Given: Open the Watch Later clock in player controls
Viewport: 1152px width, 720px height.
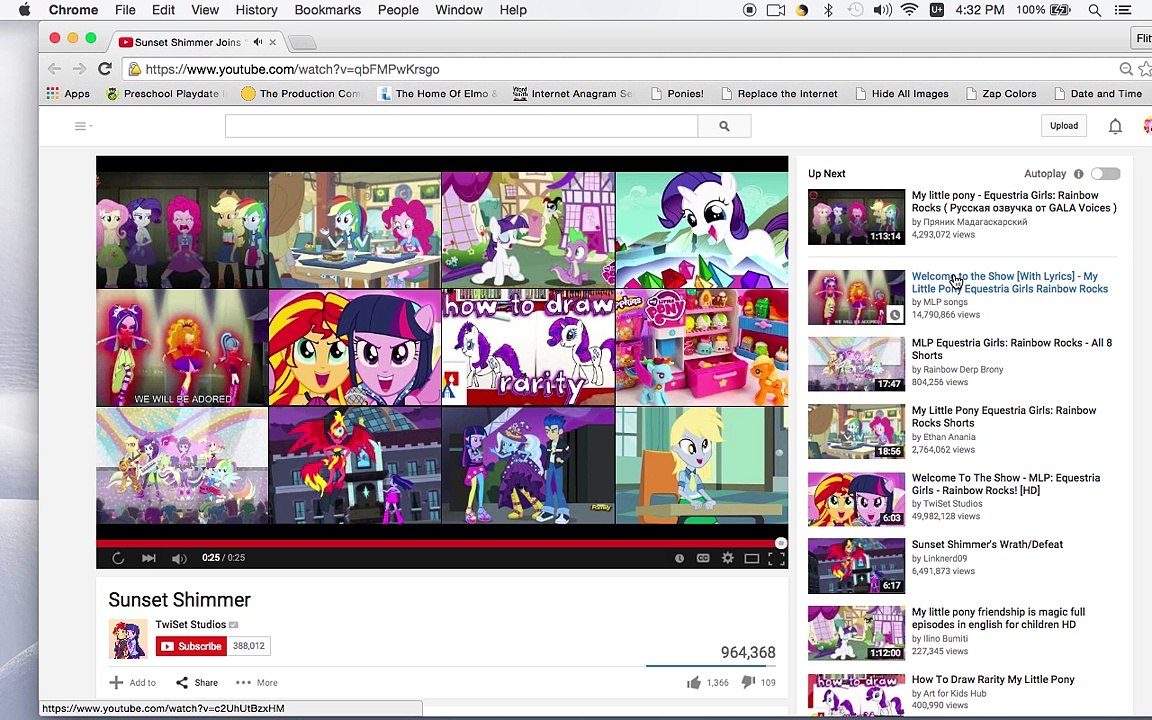Looking at the screenshot, I should tap(680, 558).
